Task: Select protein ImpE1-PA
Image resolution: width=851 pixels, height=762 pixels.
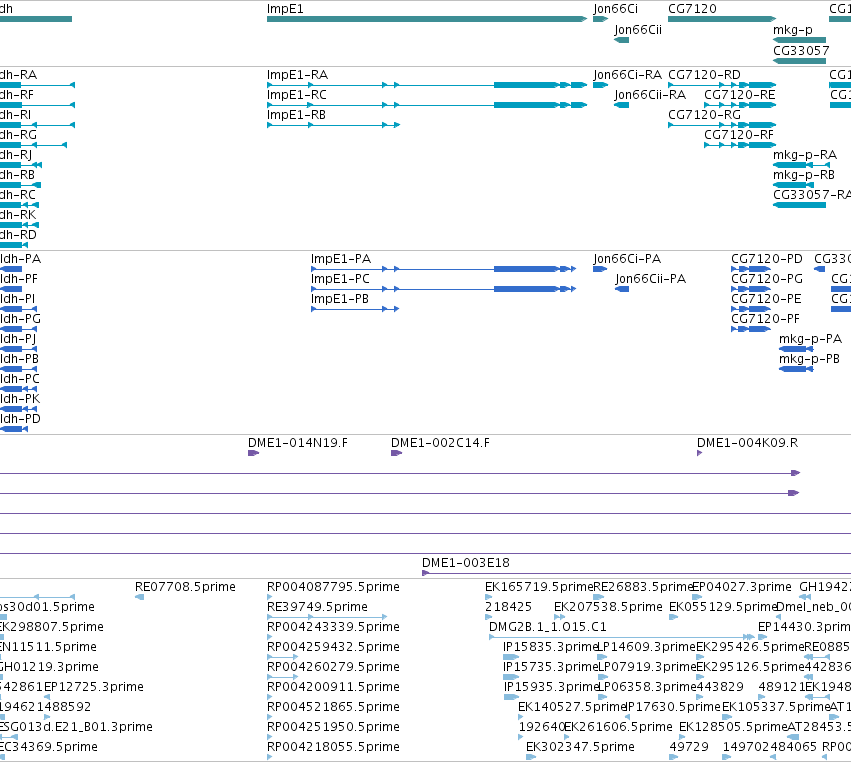Action: click(341, 258)
